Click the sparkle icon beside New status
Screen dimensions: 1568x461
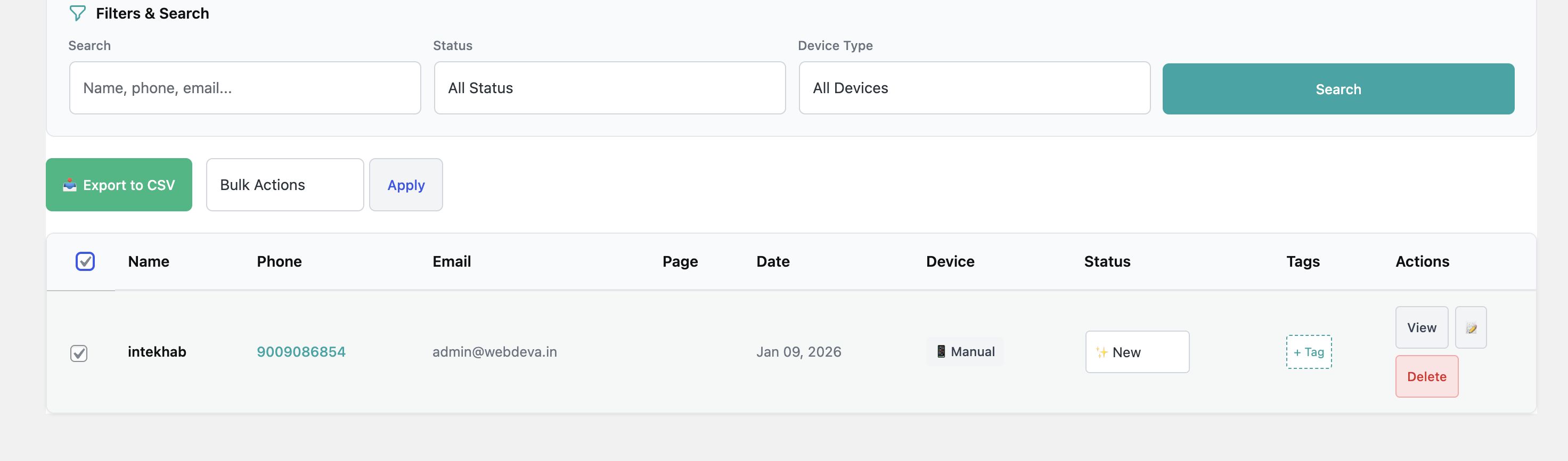[x=1101, y=352]
